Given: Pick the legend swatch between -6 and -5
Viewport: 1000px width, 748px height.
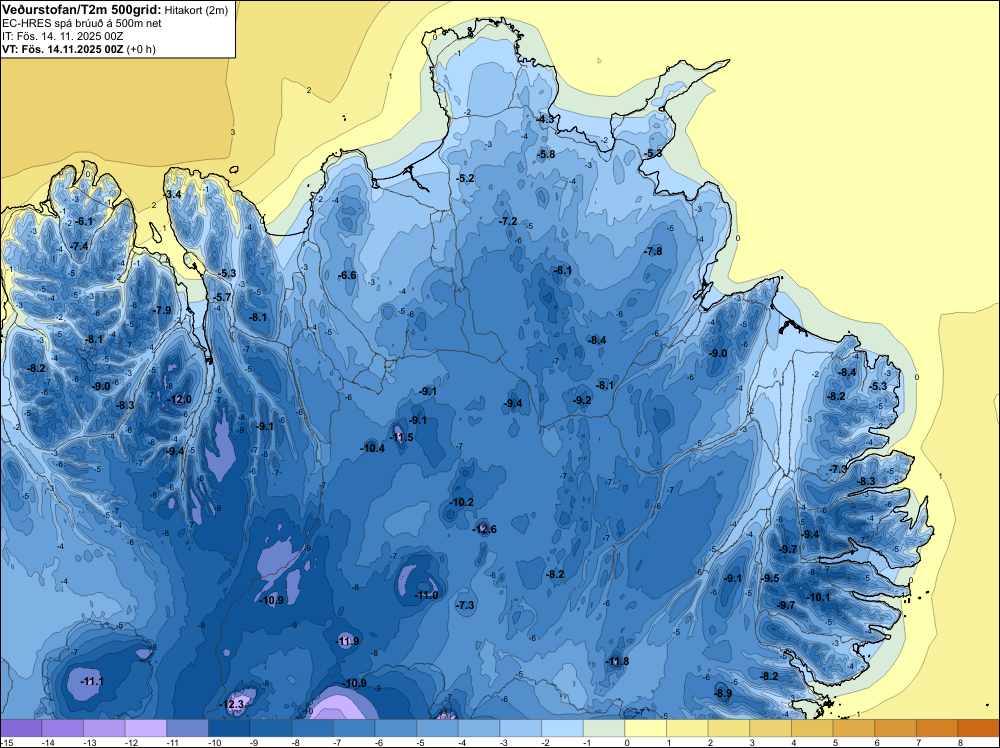Looking at the screenshot, I should pyautogui.click(x=396, y=728).
